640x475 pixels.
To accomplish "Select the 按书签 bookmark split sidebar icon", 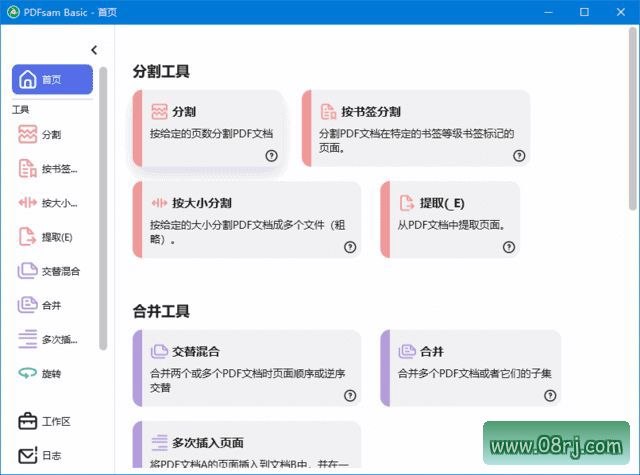I will pos(27,169).
